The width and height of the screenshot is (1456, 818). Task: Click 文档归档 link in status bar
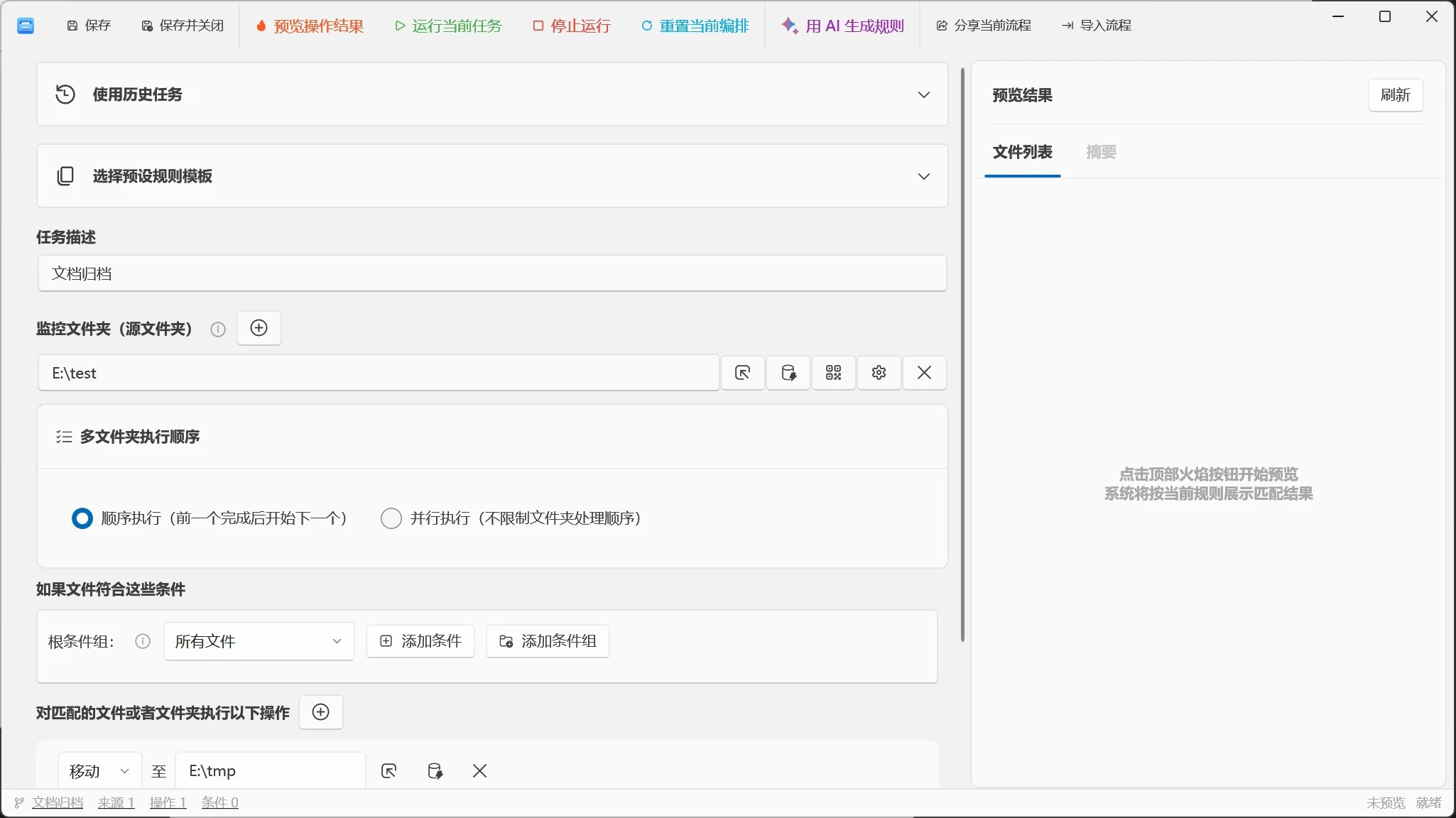coord(58,802)
